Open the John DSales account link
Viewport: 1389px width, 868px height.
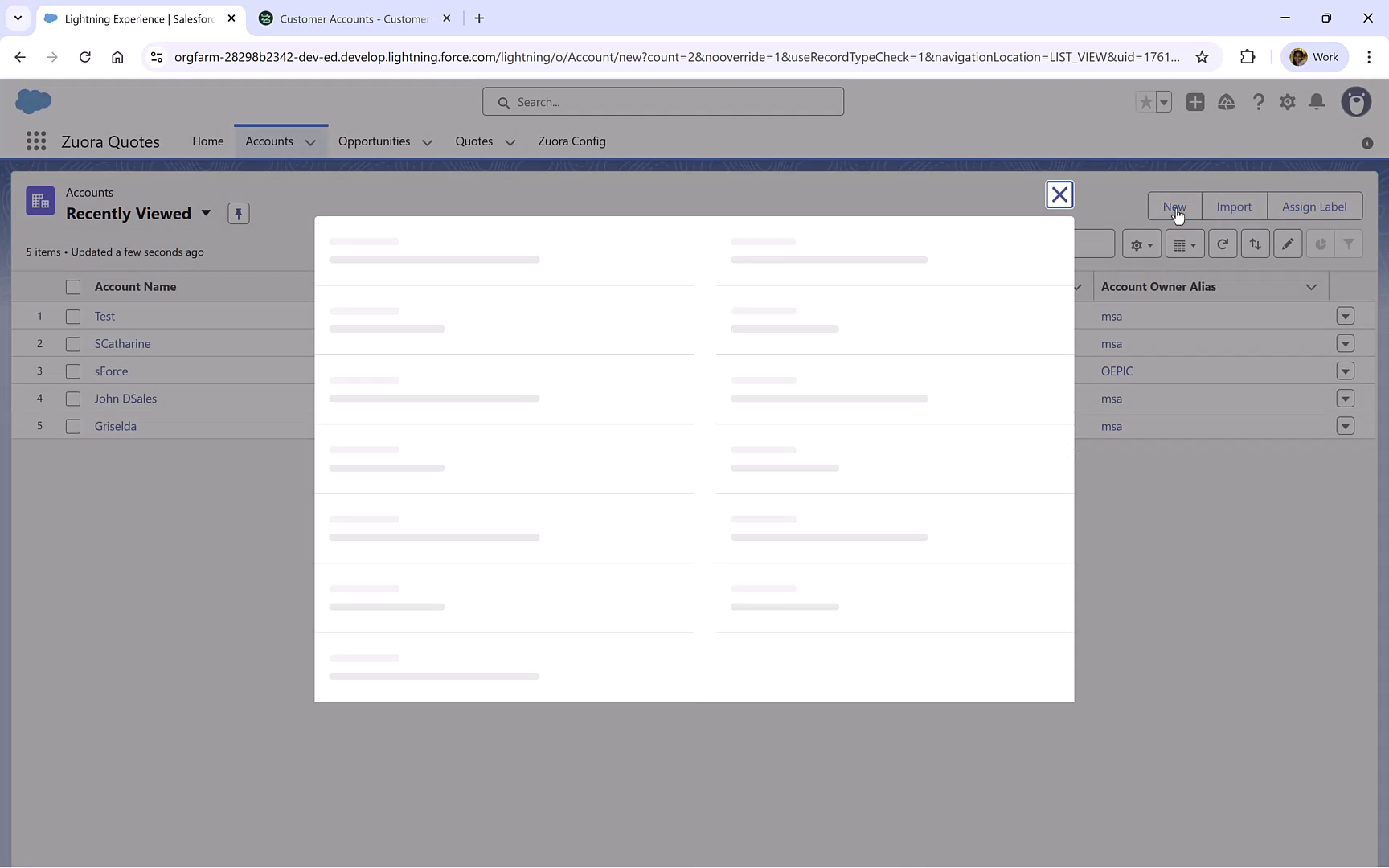(125, 398)
